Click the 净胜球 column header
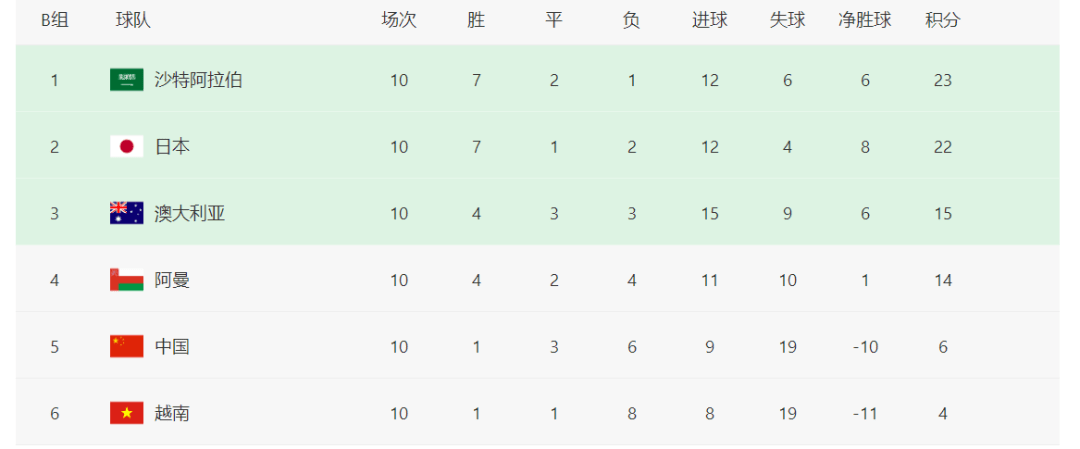1080x449 pixels. point(864,21)
